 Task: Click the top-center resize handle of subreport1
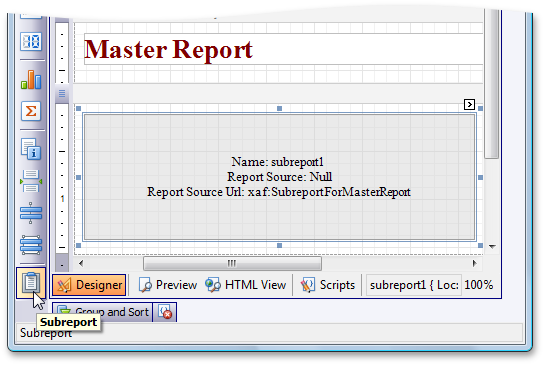279,109
